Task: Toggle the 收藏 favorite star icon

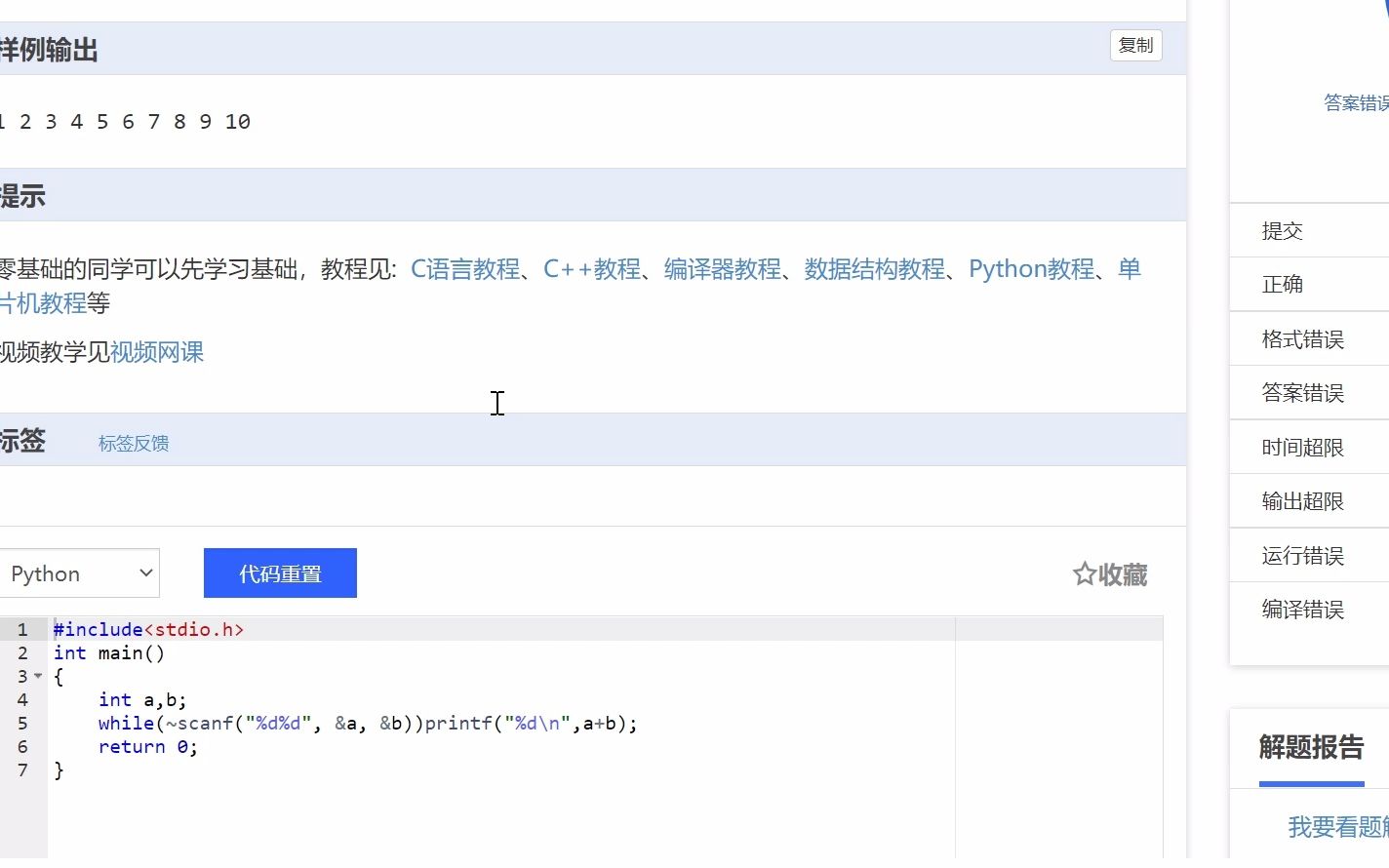Action: pos(1083,575)
